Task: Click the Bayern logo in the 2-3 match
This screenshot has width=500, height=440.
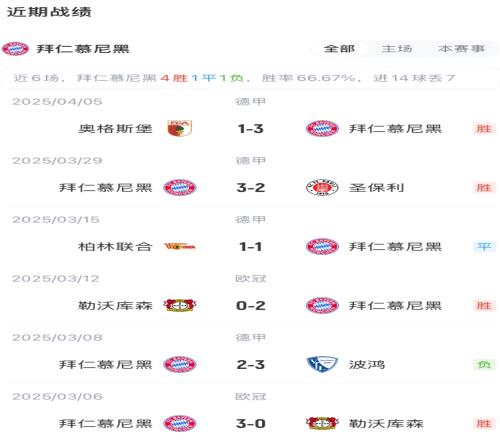Action: coord(180,364)
